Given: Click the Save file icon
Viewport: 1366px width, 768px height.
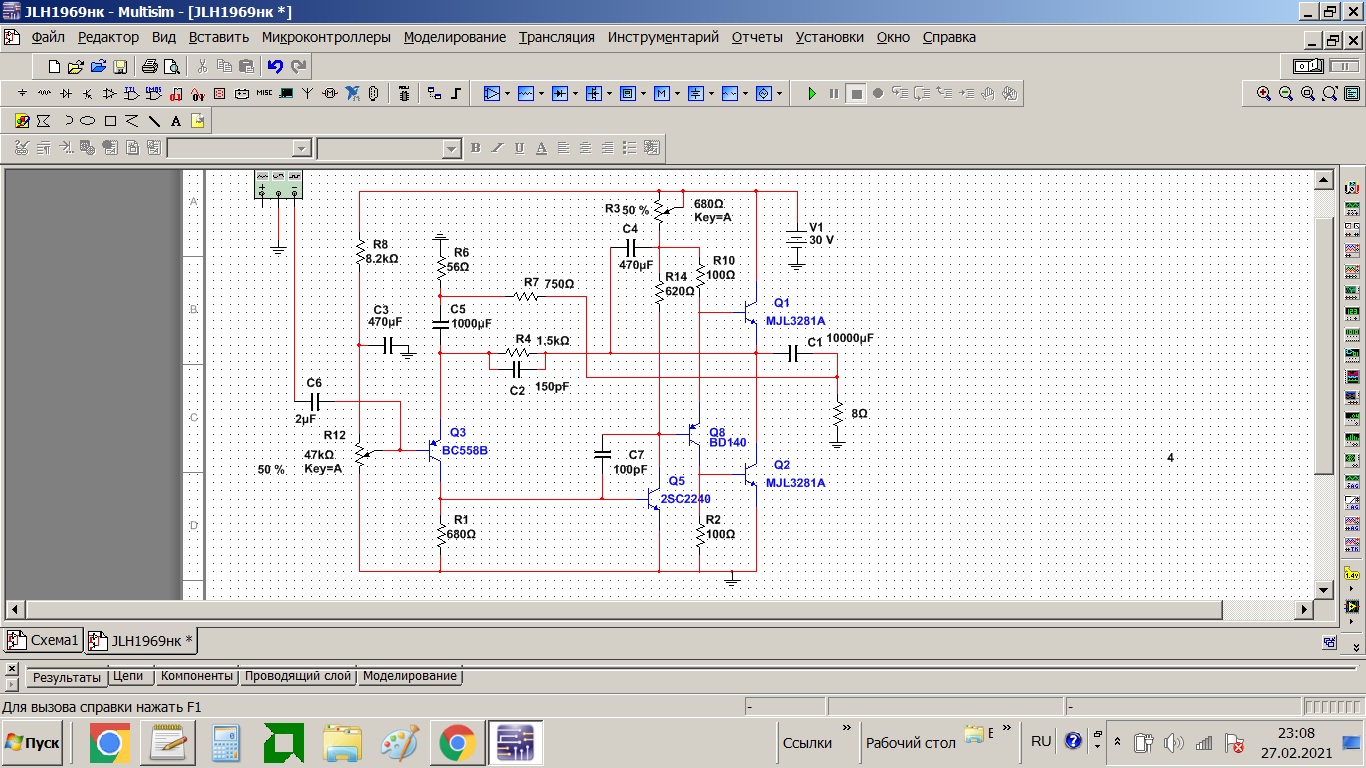Looking at the screenshot, I should [x=120, y=67].
